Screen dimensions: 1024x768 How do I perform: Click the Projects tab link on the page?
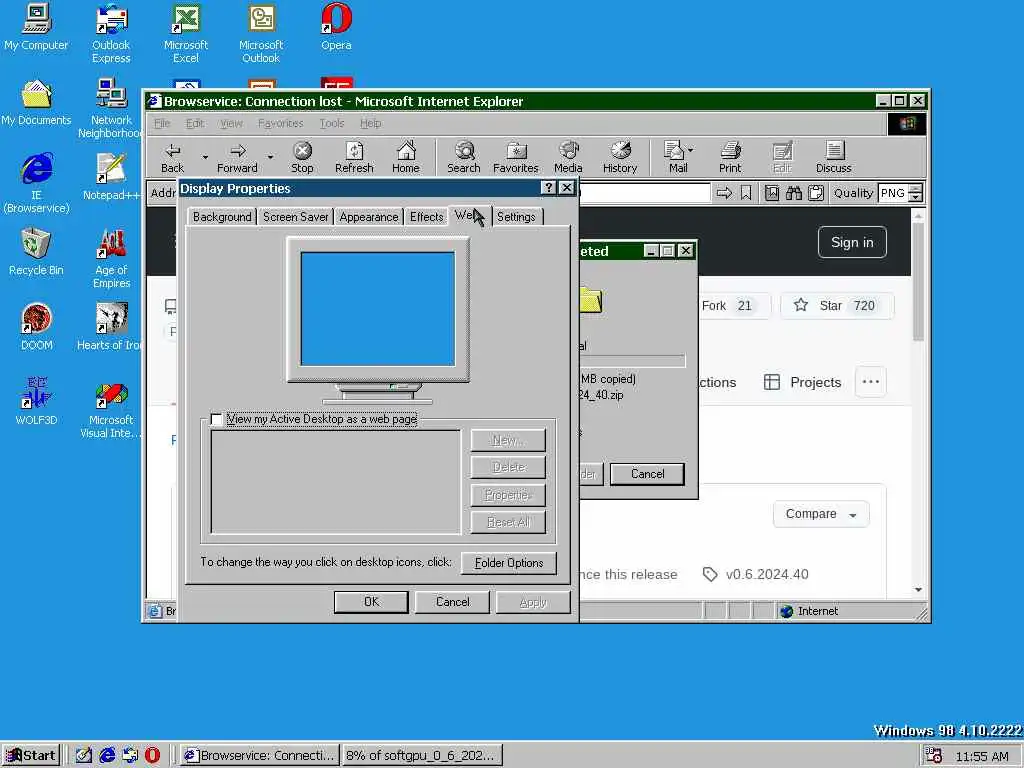coord(803,382)
